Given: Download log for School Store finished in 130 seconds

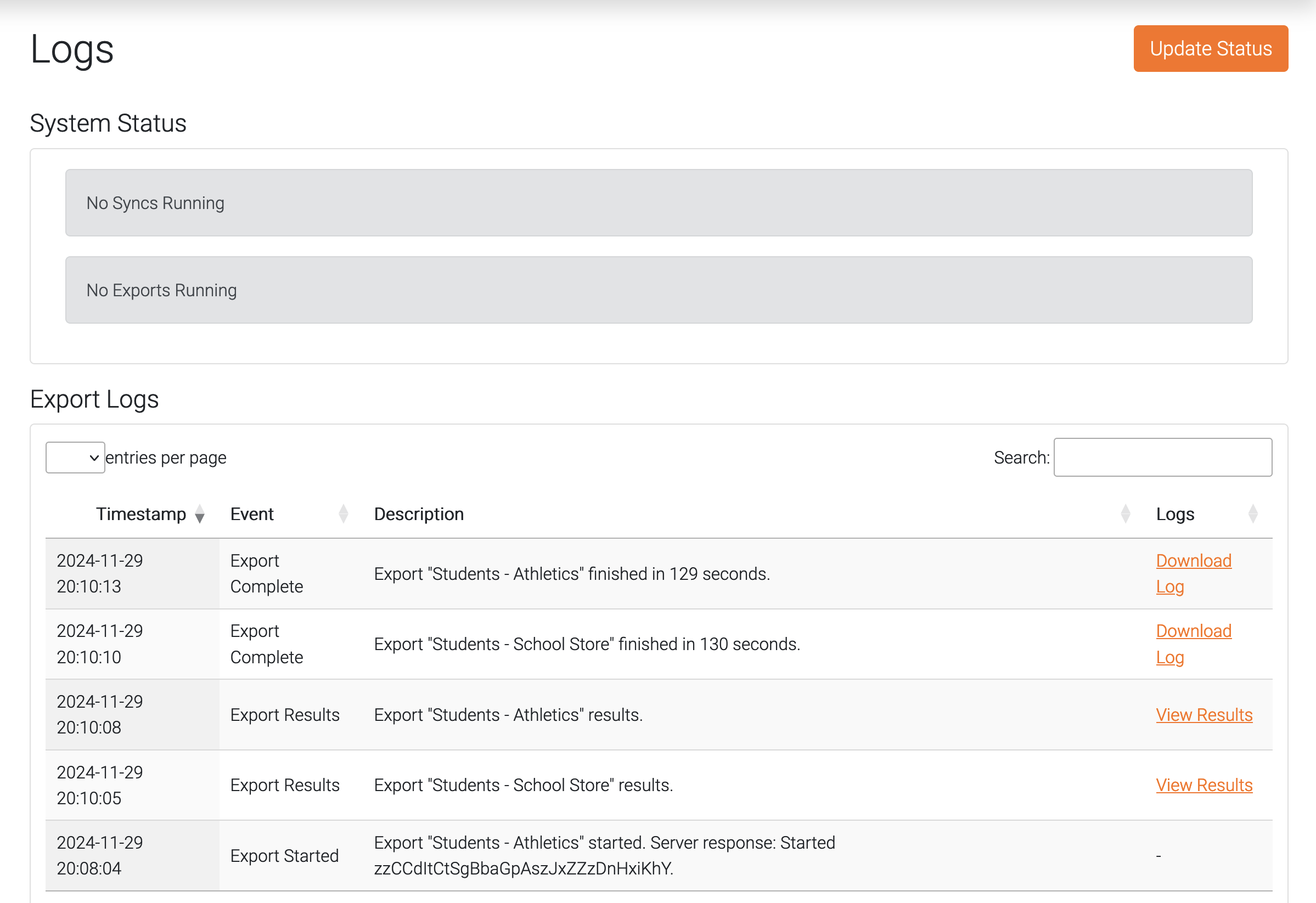Looking at the screenshot, I should [x=1194, y=644].
